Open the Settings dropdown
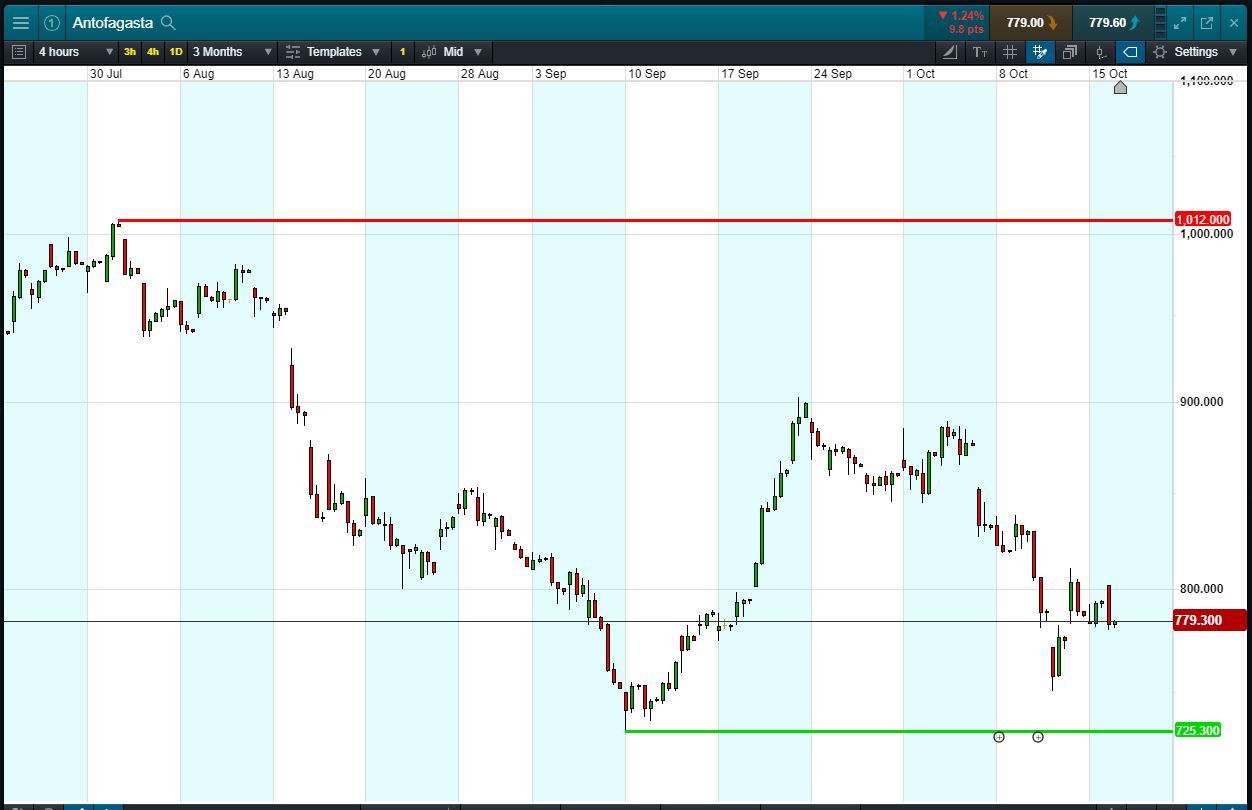 [1205, 52]
